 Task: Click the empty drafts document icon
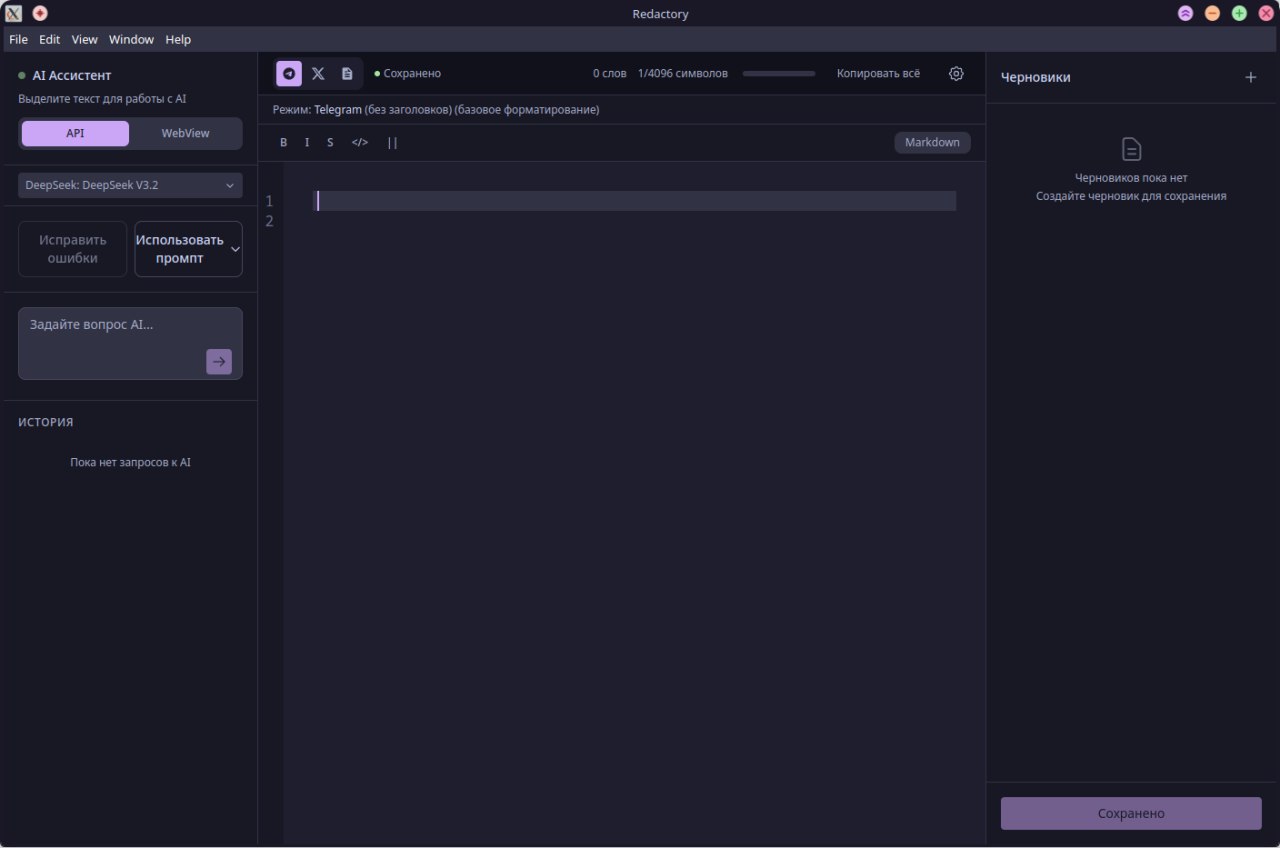tap(1131, 149)
